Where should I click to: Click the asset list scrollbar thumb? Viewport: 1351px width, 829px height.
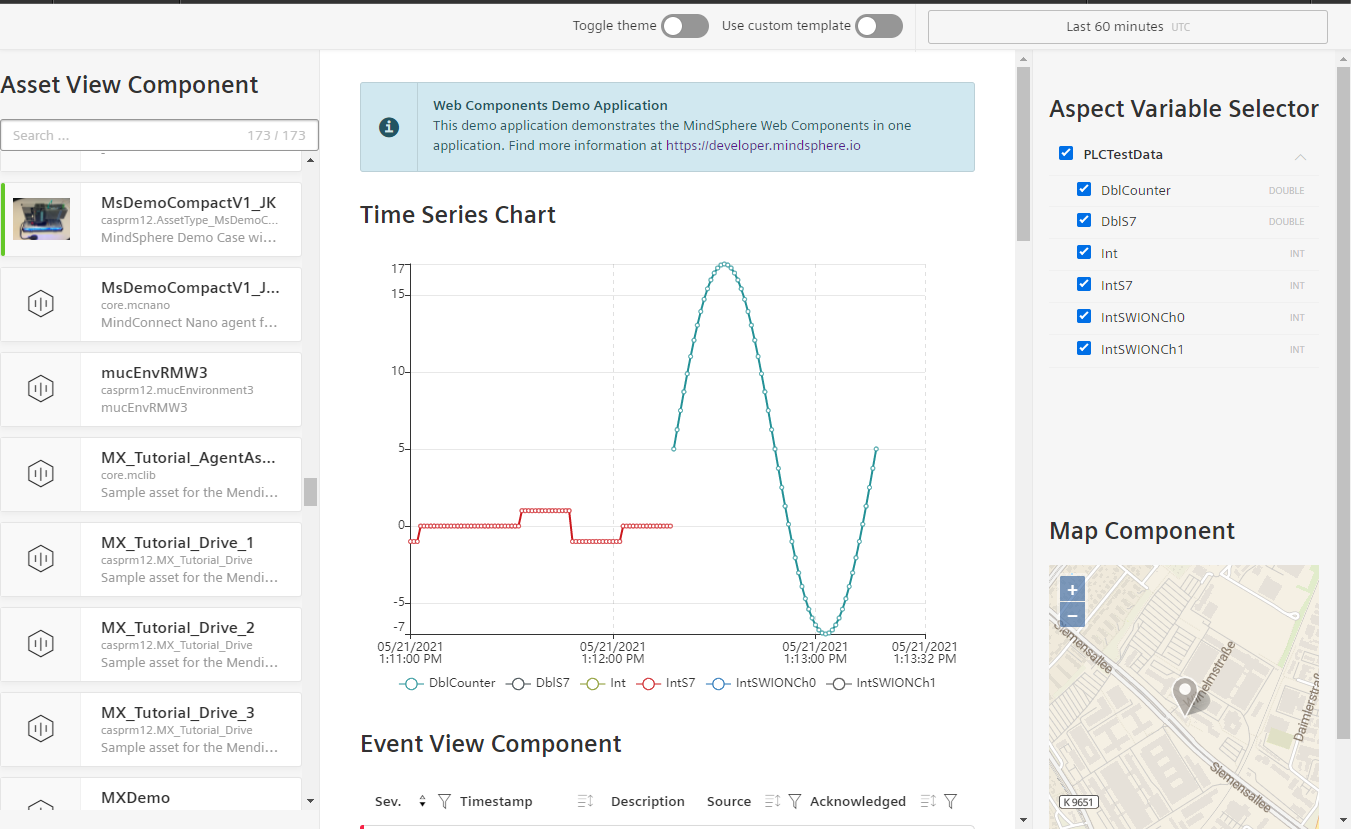(x=310, y=492)
